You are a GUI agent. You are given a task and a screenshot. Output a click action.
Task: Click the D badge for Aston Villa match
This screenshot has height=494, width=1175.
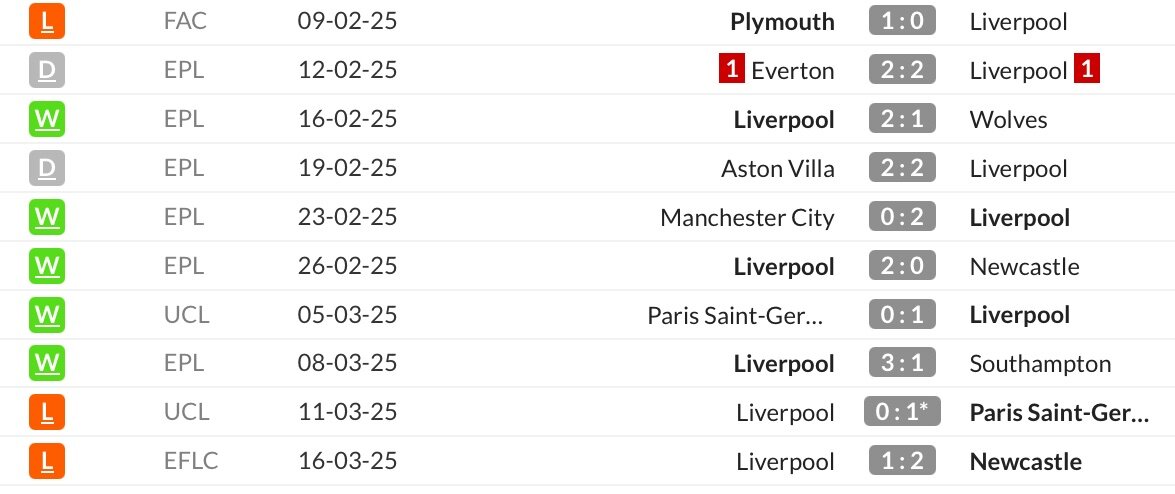click(x=47, y=168)
